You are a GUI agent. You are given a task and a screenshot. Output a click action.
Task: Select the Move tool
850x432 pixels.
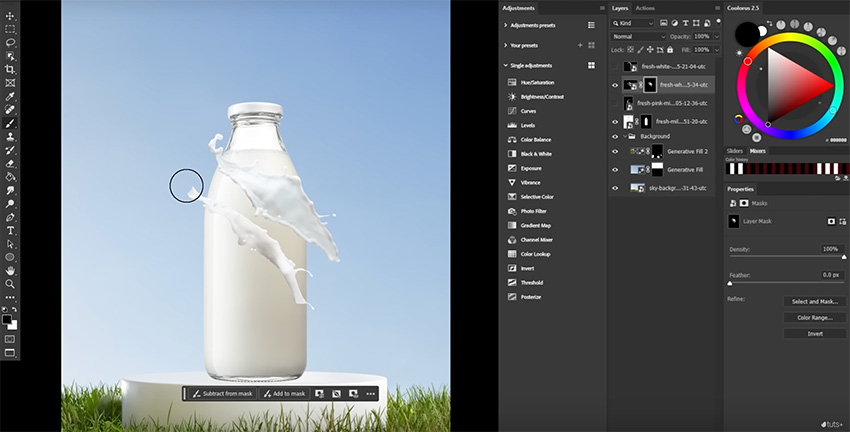(x=10, y=16)
